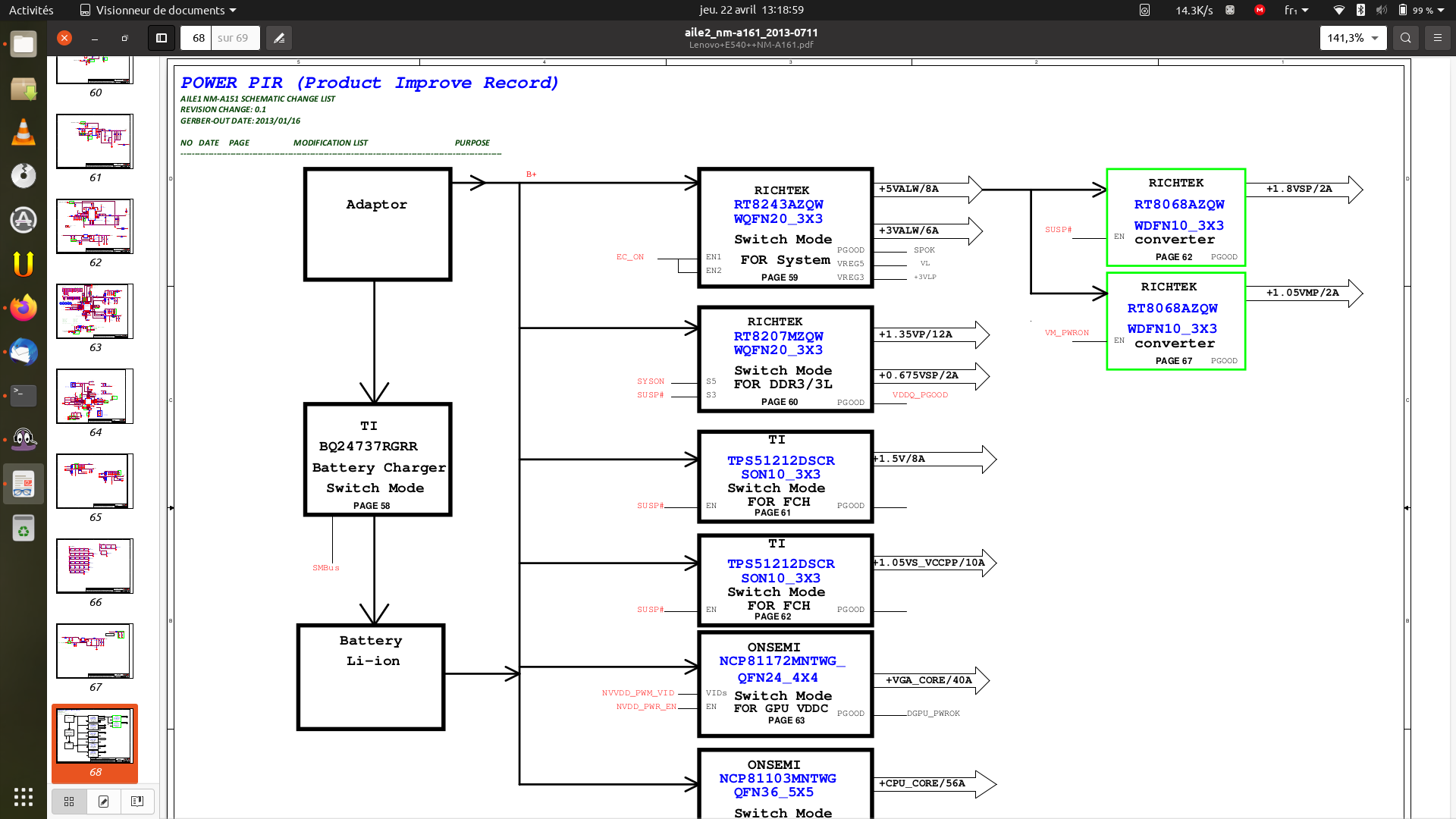Image resolution: width=1456 pixels, height=819 pixels.
Task: Open the date and time calendar
Action: click(752, 10)
